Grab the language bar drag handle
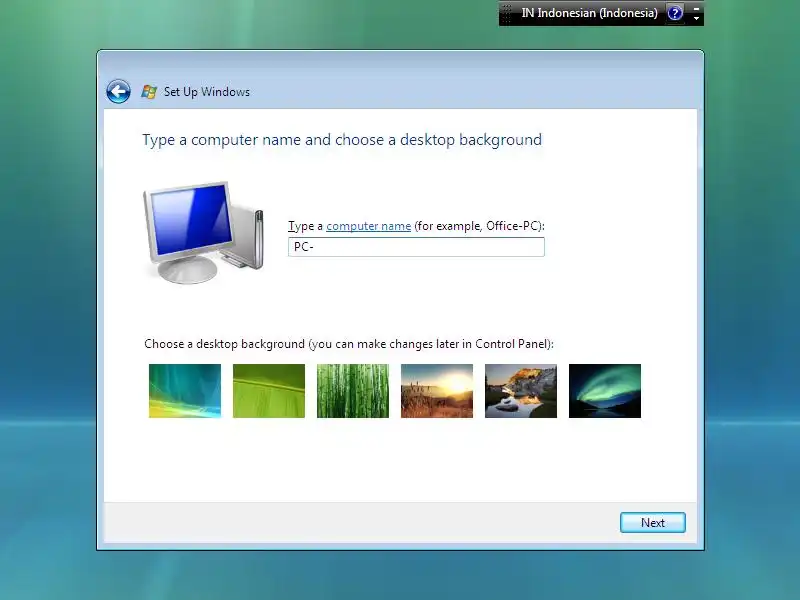 pos(507,13)
